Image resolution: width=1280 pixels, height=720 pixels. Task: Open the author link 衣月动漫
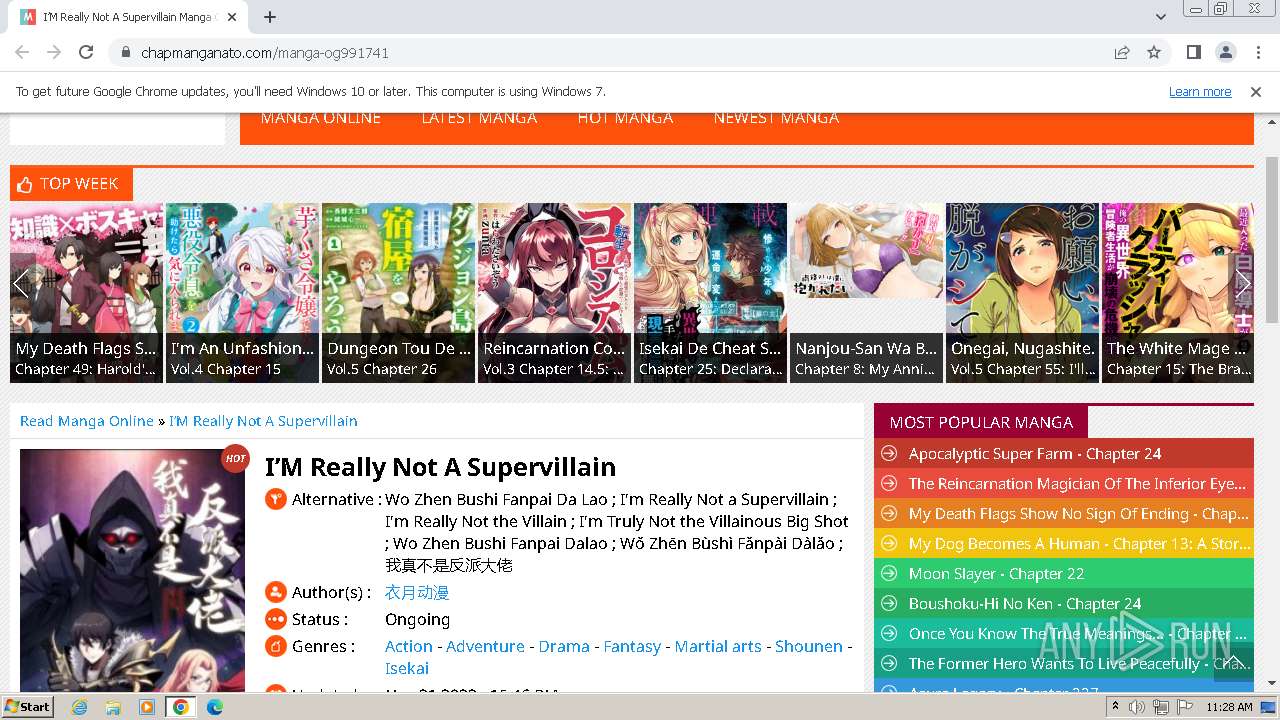[x=417, y=592]
